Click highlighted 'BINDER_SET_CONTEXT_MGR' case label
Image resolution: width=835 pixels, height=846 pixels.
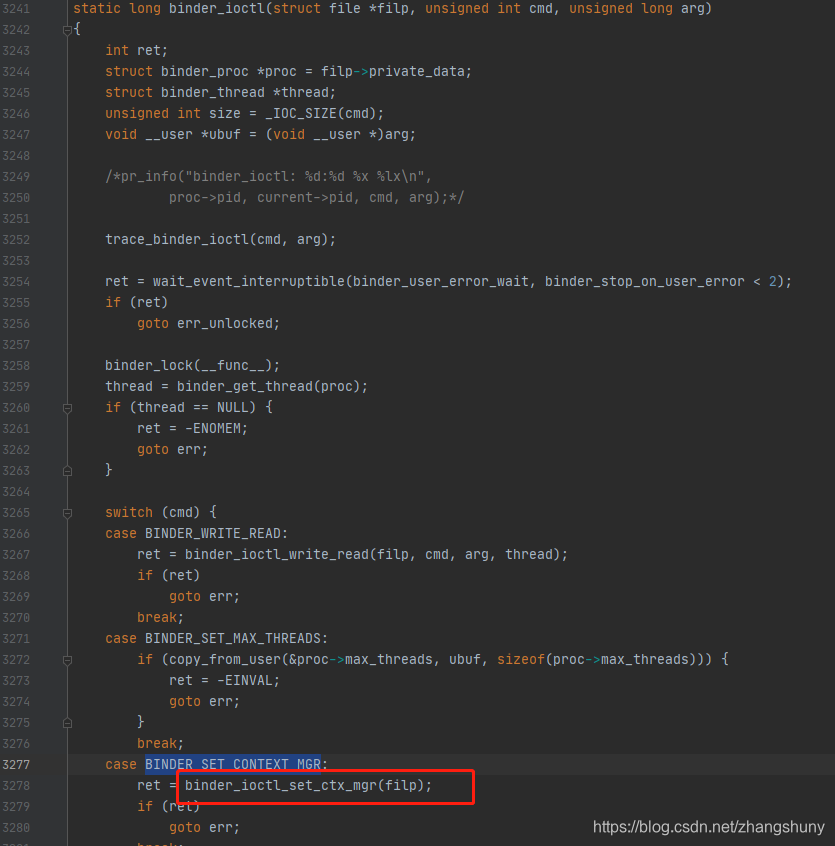click(232, 765)
